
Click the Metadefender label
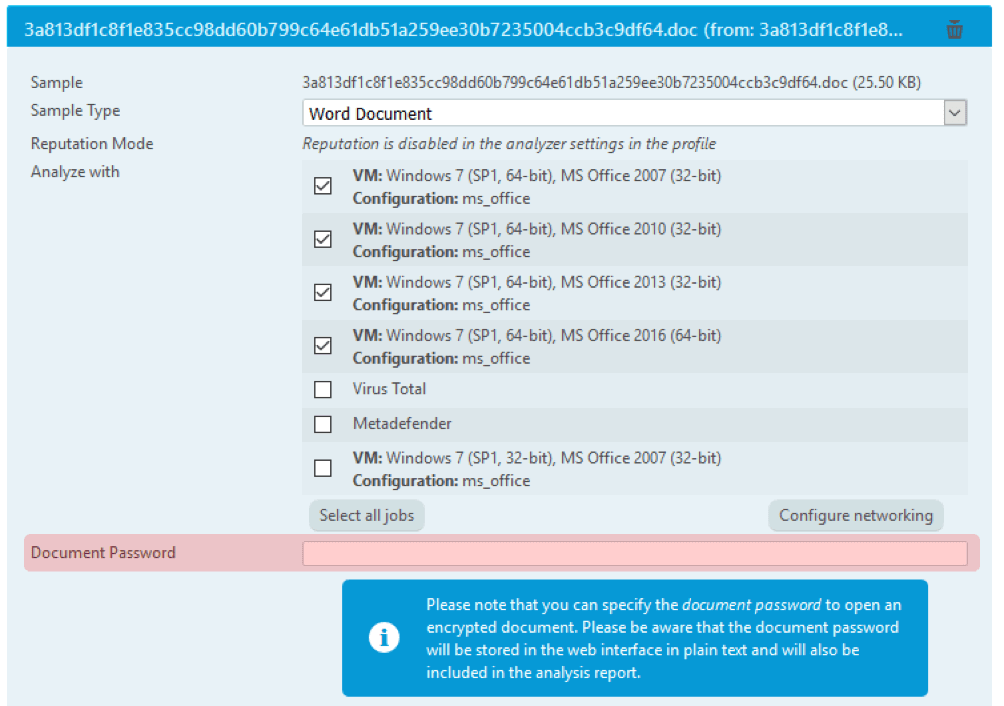pyautogui.click(x=402, y=423)
